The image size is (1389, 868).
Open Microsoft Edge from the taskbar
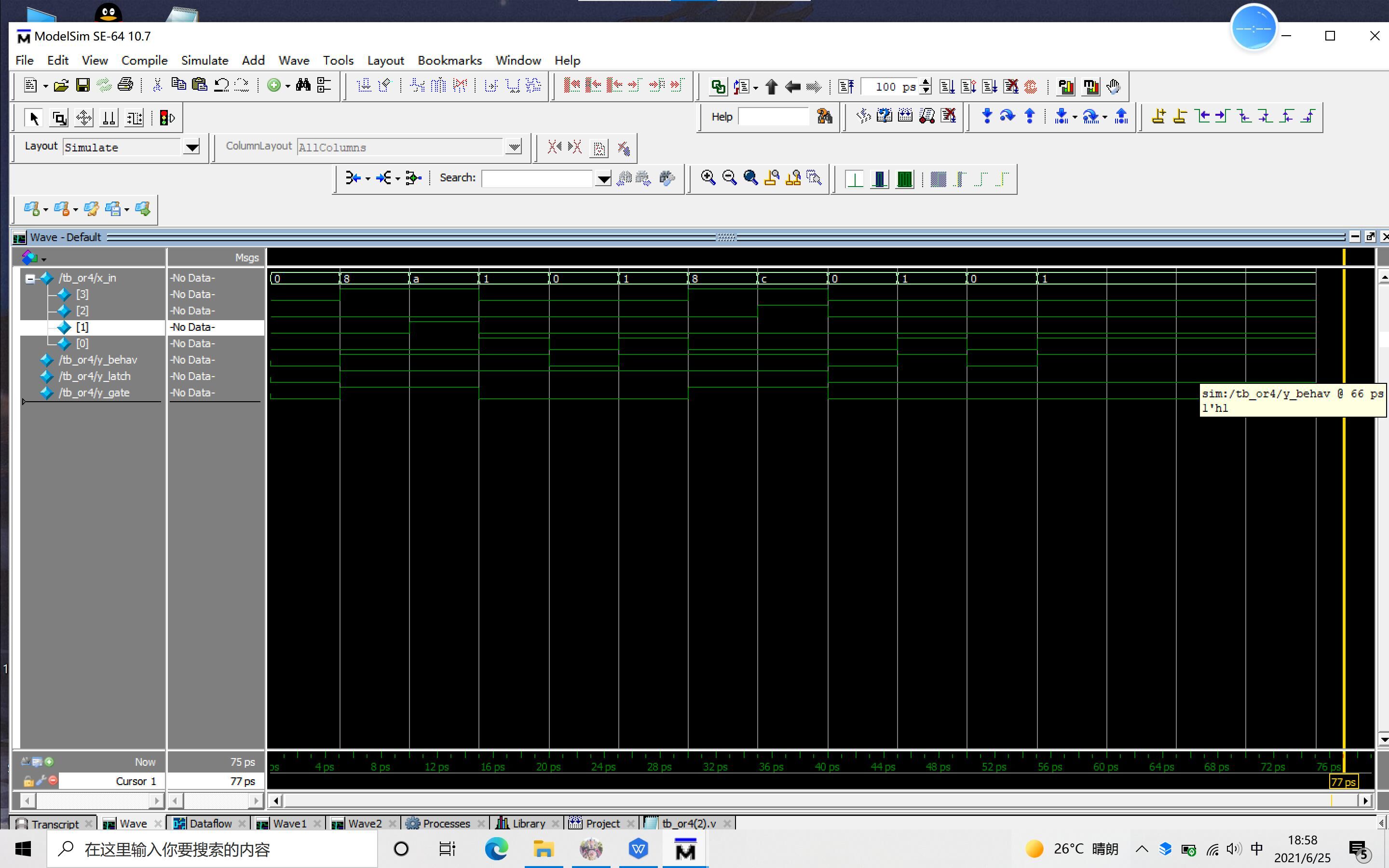point(496,849)
